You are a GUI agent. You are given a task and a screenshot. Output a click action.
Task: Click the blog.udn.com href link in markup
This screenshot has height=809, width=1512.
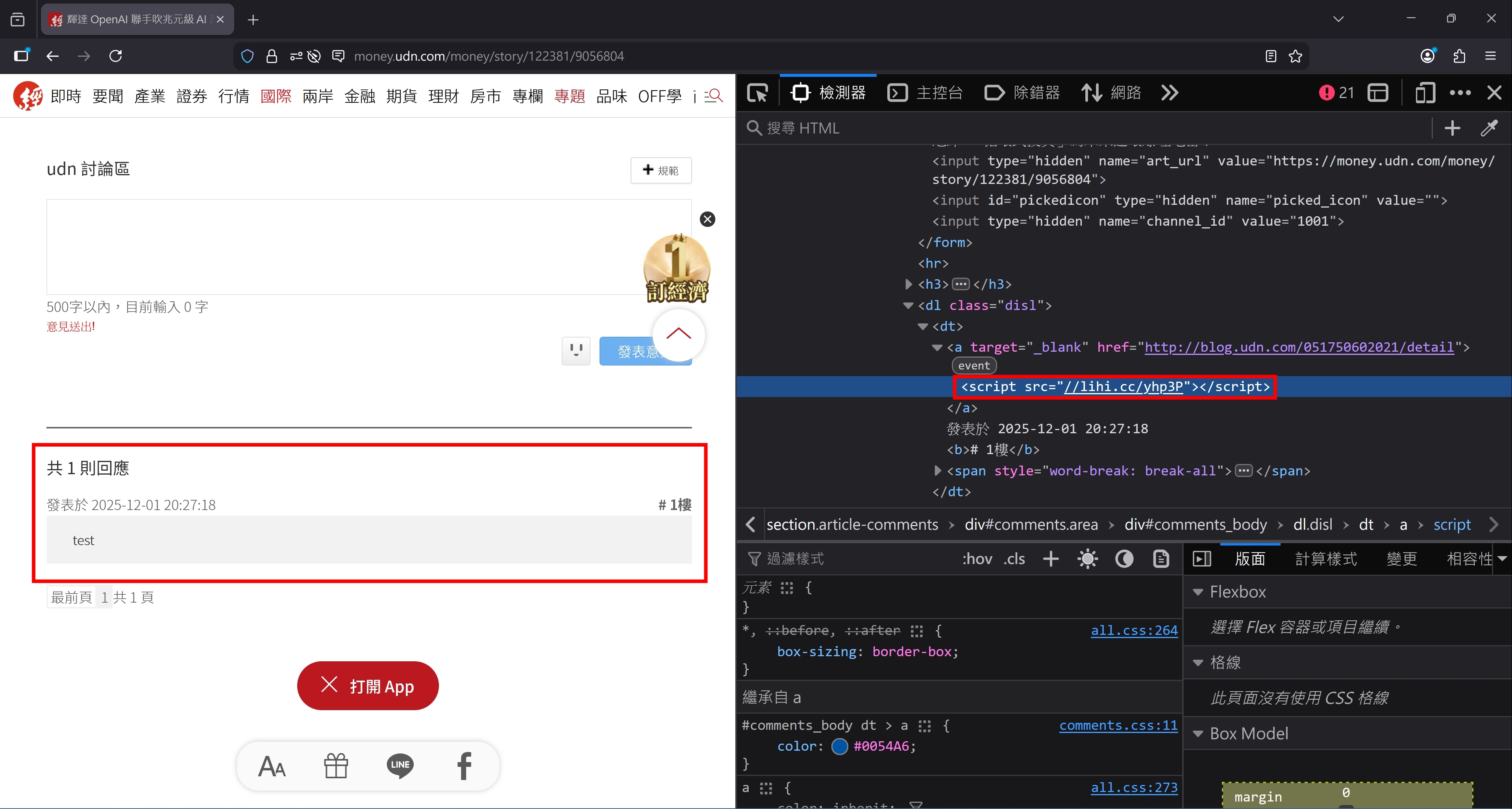point(1299,347)
